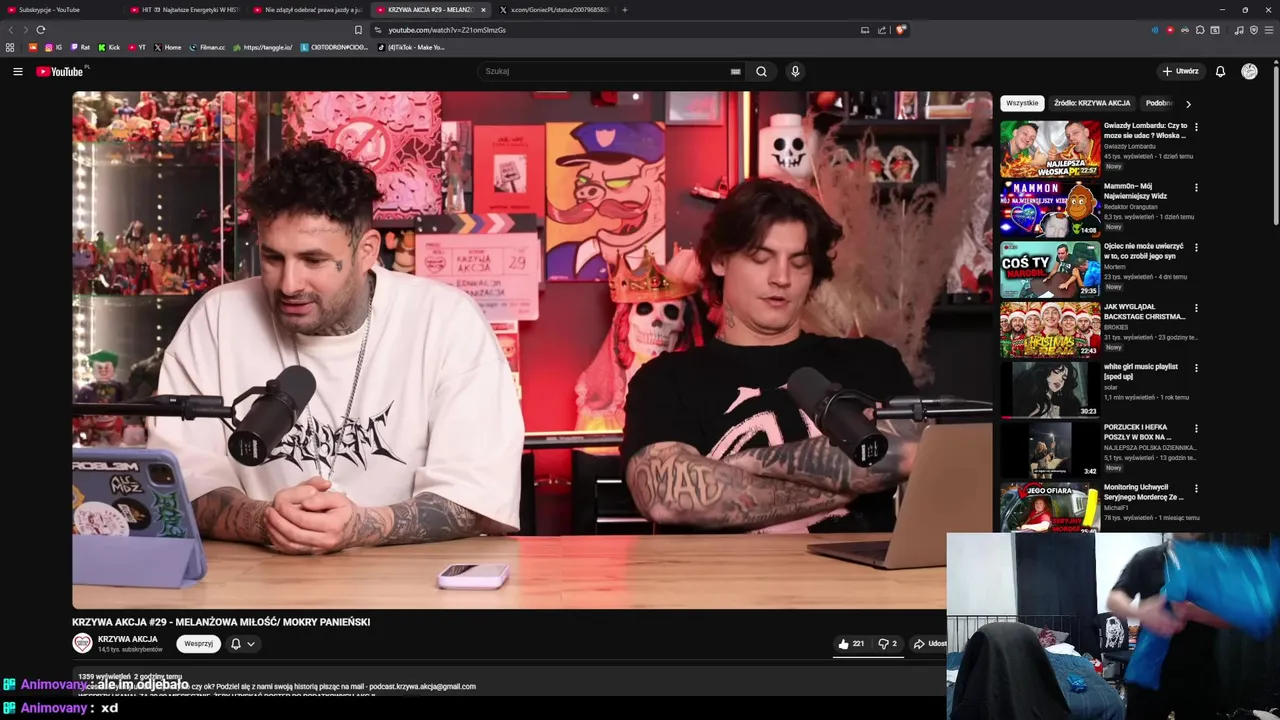1280x720 pixels.
Task: Open PORZUCEK I HEFKA thumbnail
Action: point(1050,450)
